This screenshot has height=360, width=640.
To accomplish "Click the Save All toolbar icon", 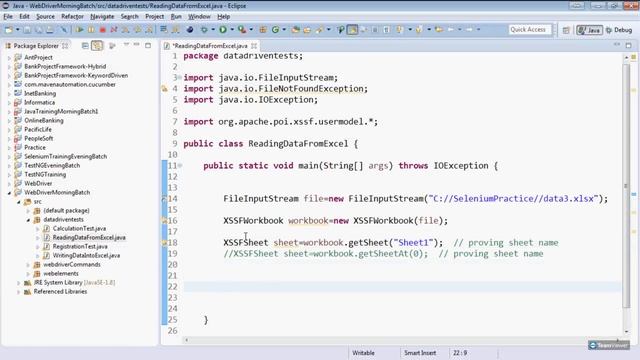I will coord(38,30).
